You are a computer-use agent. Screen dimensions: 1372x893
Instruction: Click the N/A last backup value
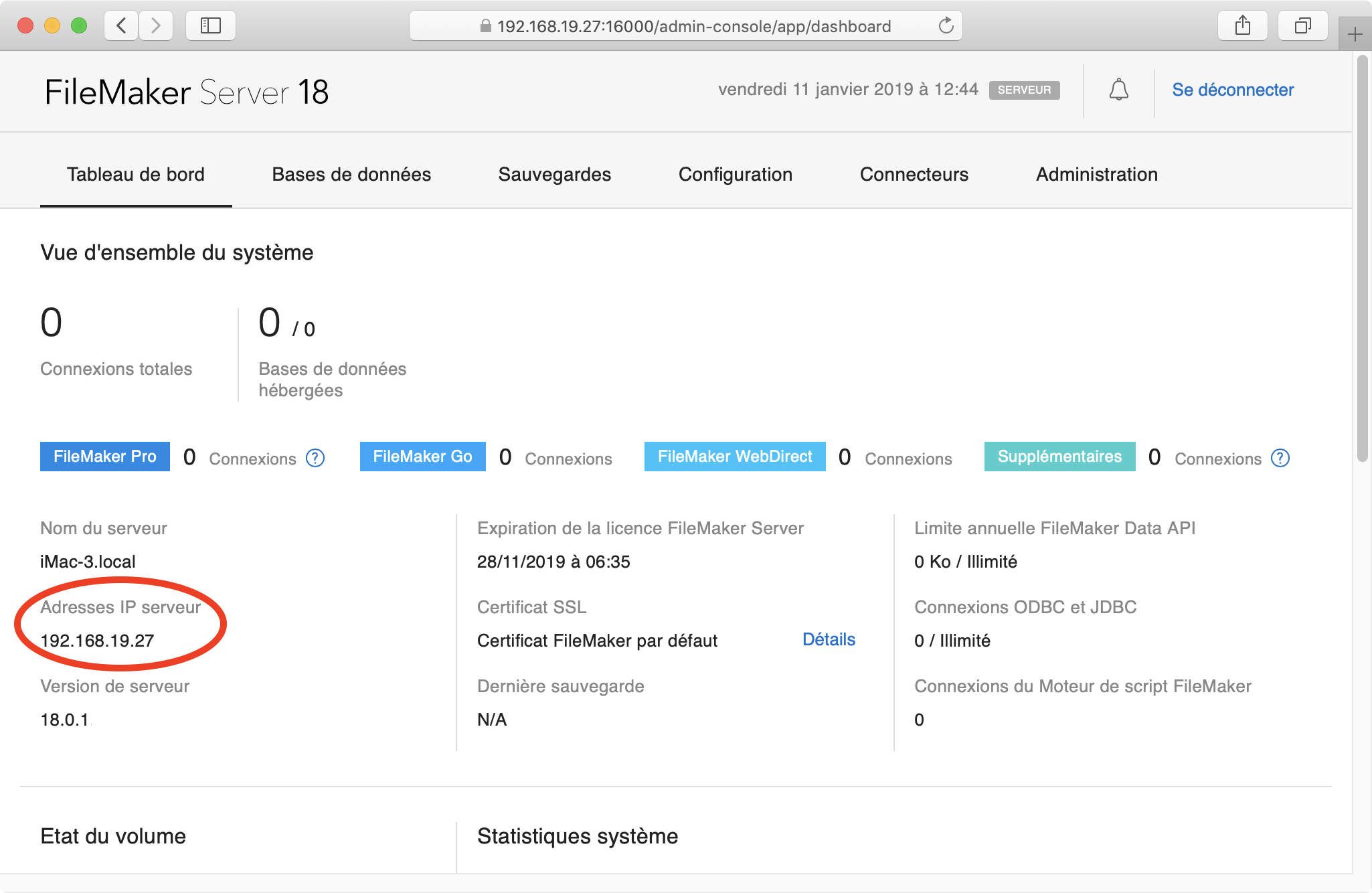coord(492,720)
